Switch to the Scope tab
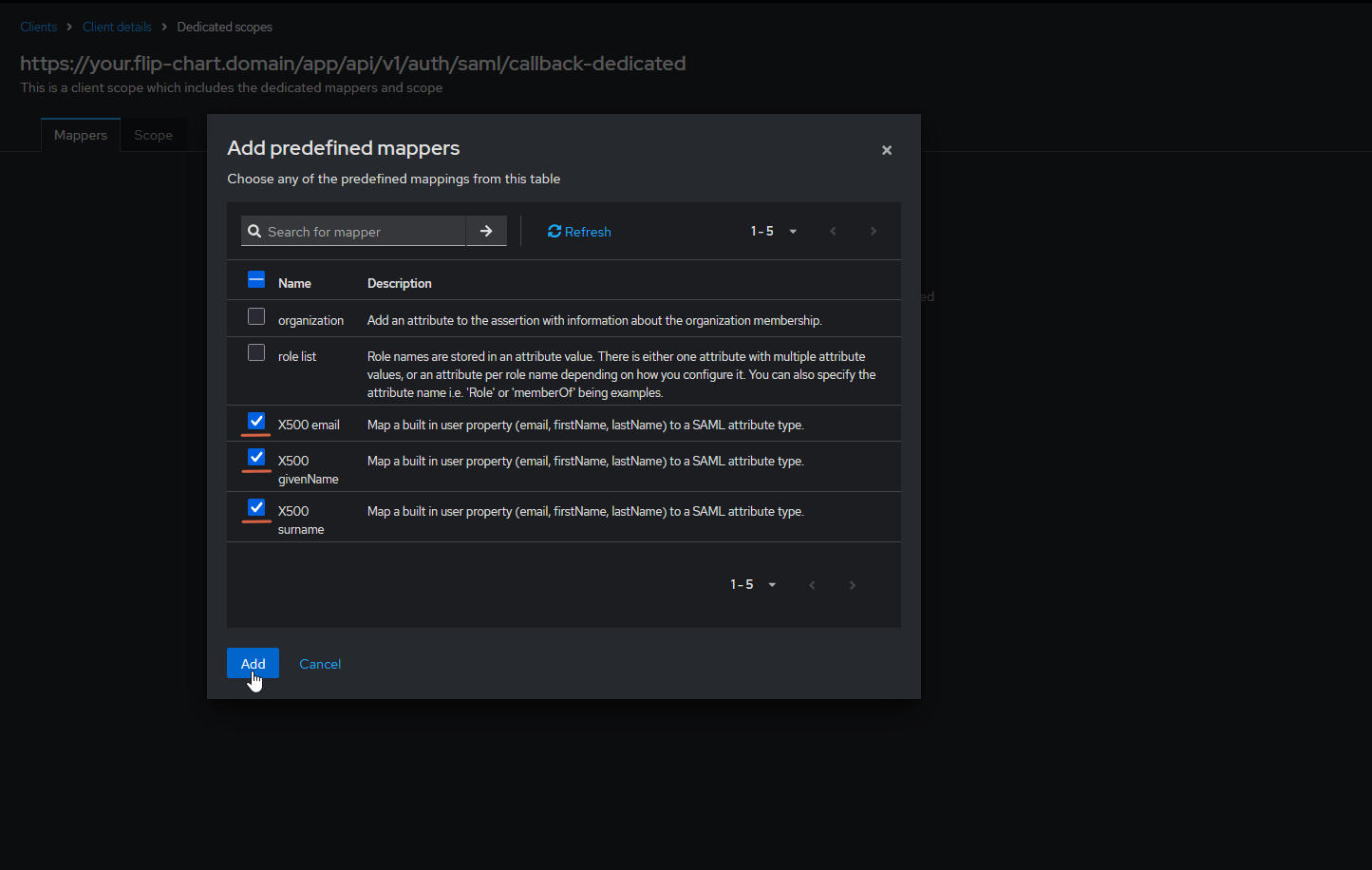 click(153, 135)
